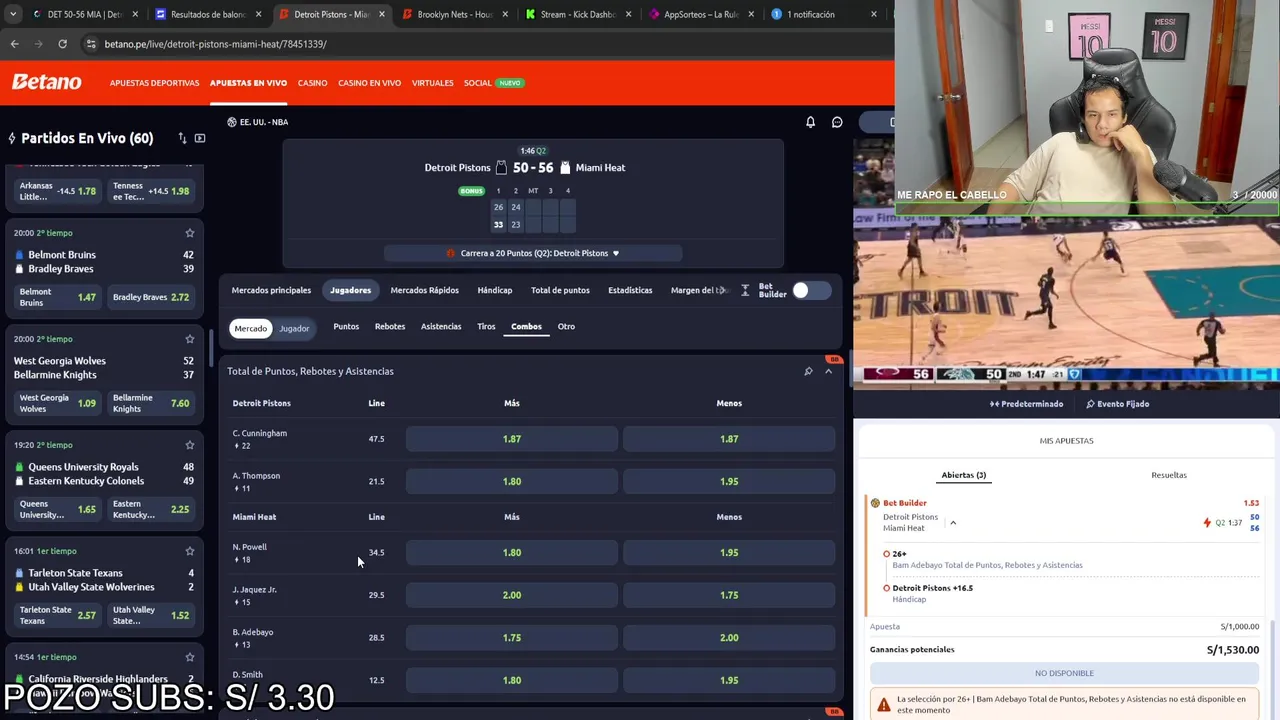The width and height of the screenshot is (1280, 720).
Task: Click the BONUS badge in scoreboard
Action: (471, 191)
